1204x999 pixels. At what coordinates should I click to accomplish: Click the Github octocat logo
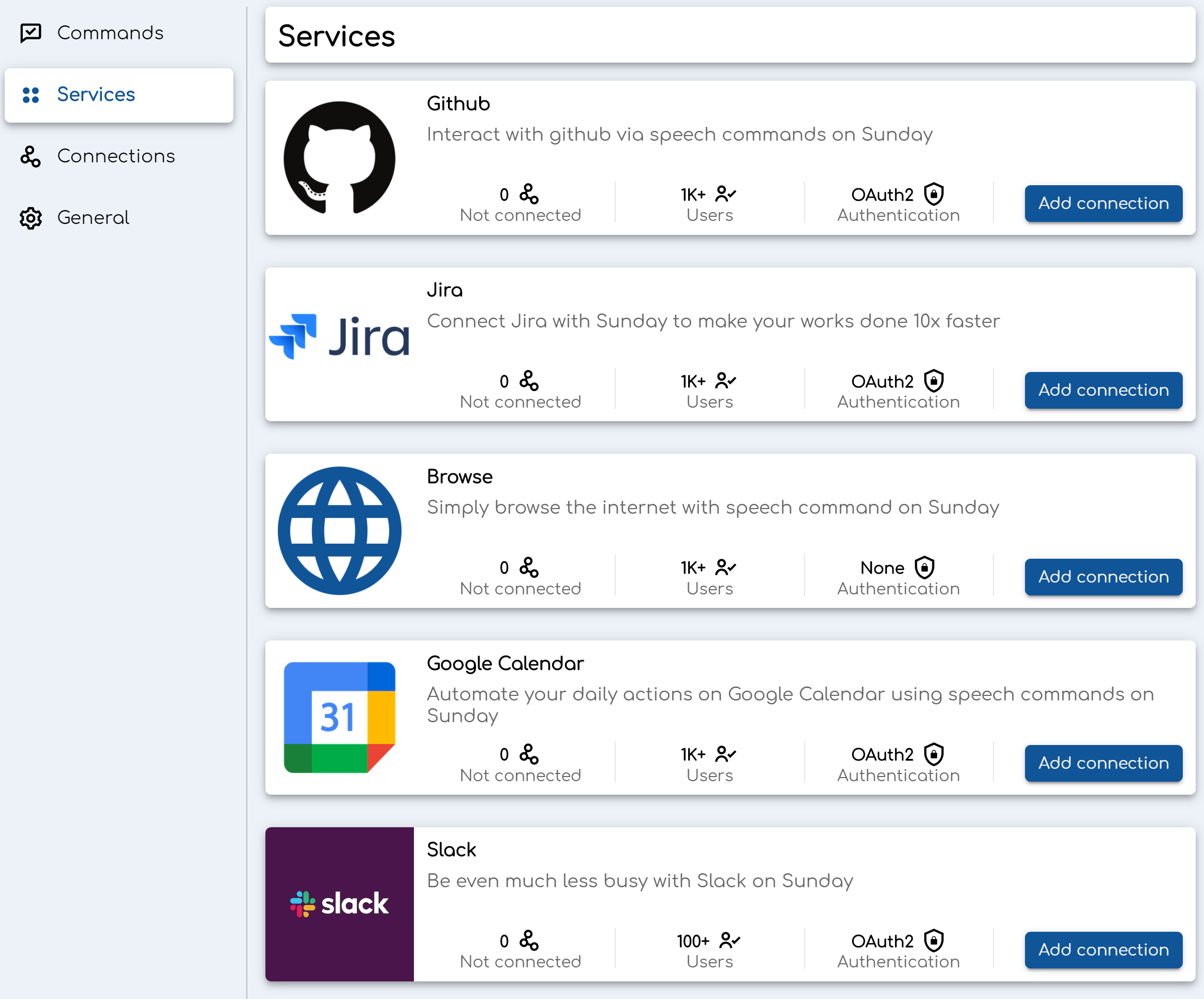click(339, 158)
